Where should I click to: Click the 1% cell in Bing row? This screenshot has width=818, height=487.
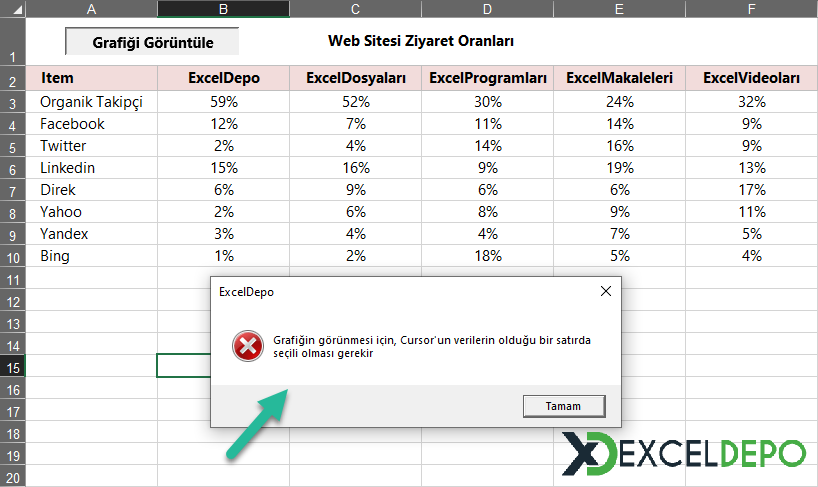click(223, 255)
